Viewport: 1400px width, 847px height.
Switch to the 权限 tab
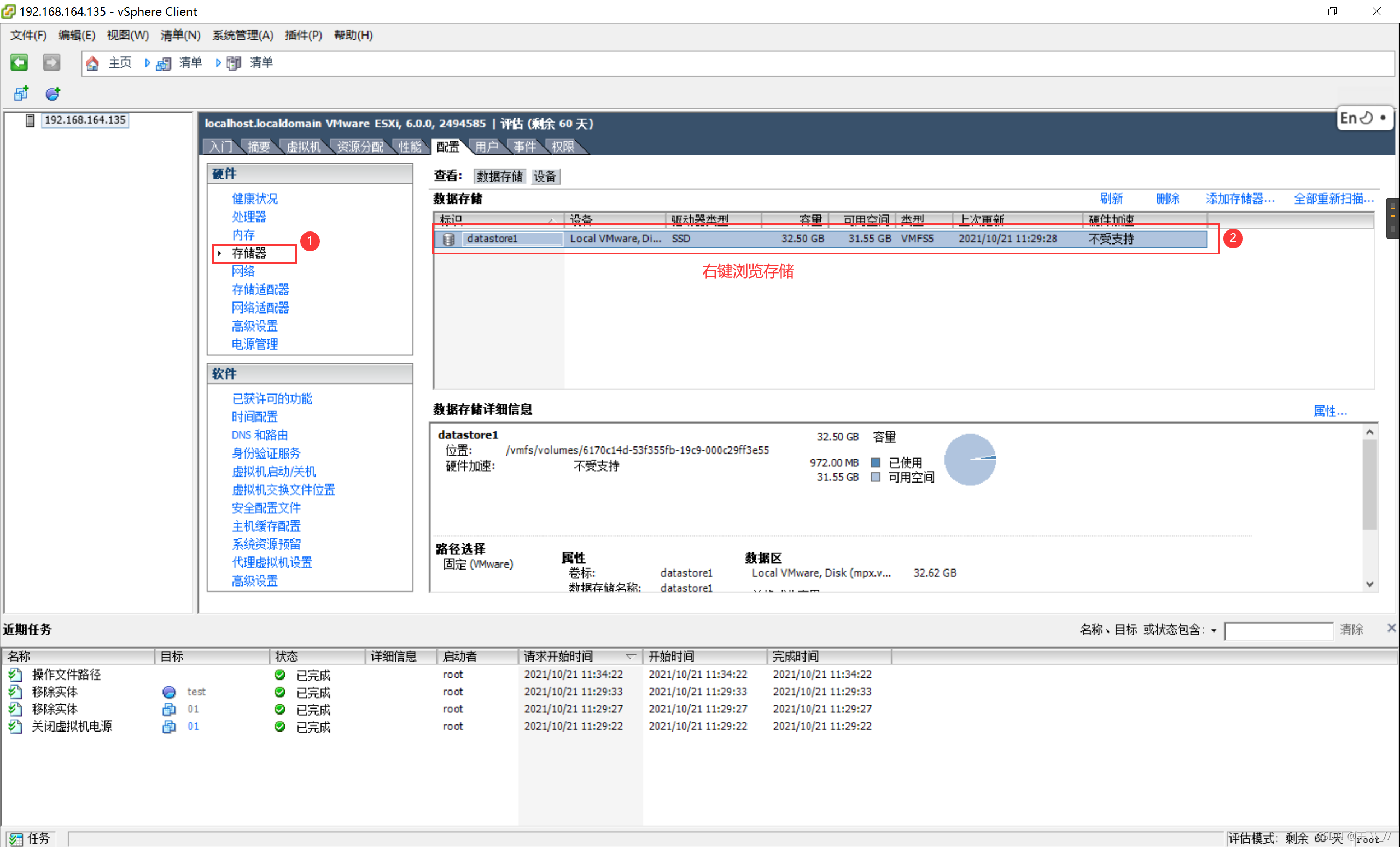pyautogui.click(x=563, y=147)
